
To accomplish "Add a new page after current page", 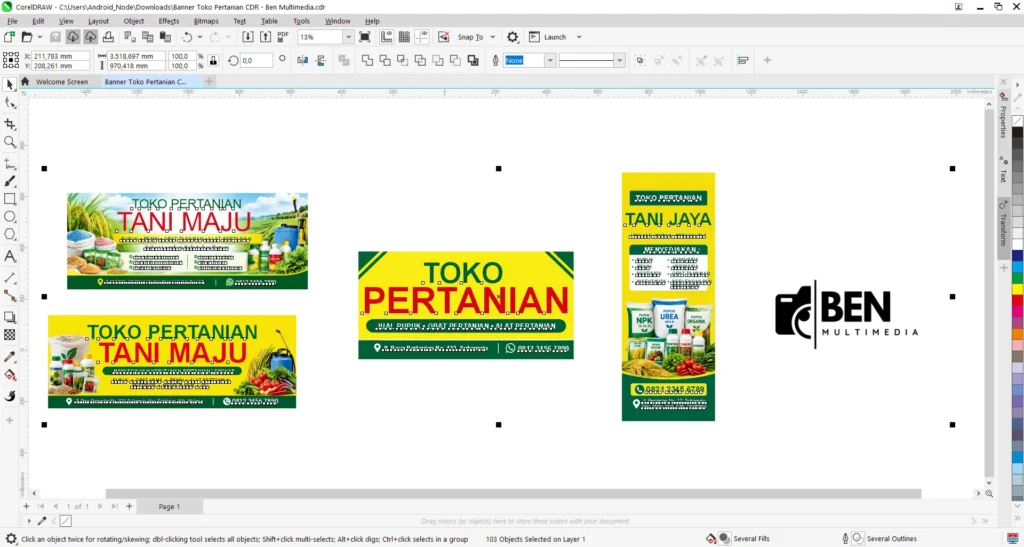I will coord(129,507).
